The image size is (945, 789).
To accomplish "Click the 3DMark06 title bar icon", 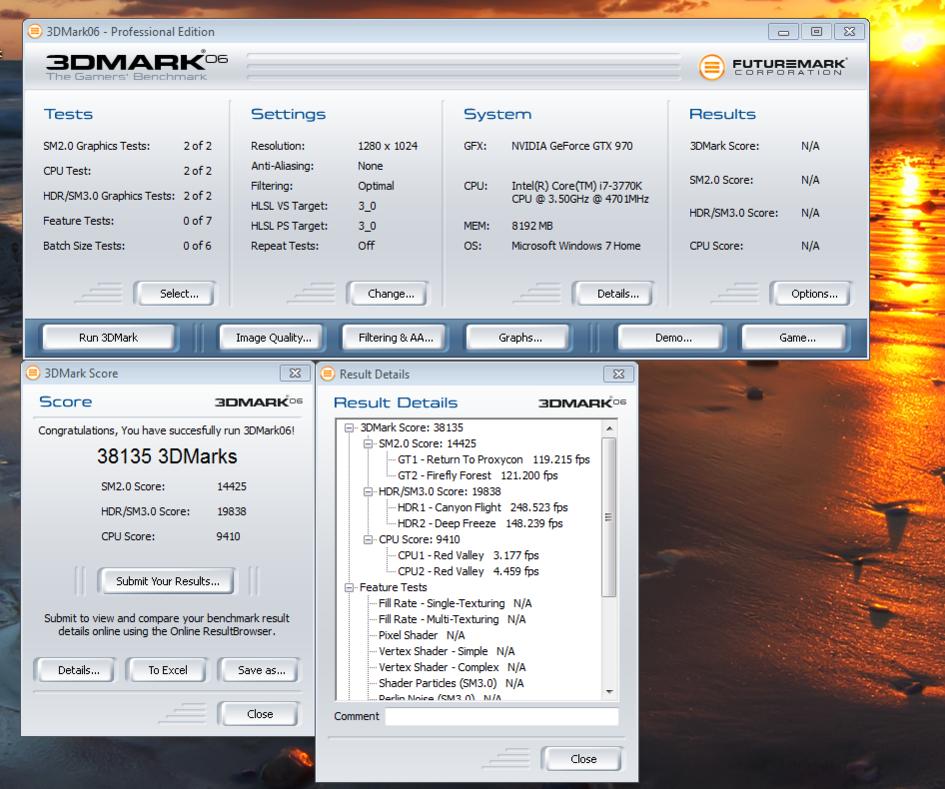I will (x=35, y=31).
